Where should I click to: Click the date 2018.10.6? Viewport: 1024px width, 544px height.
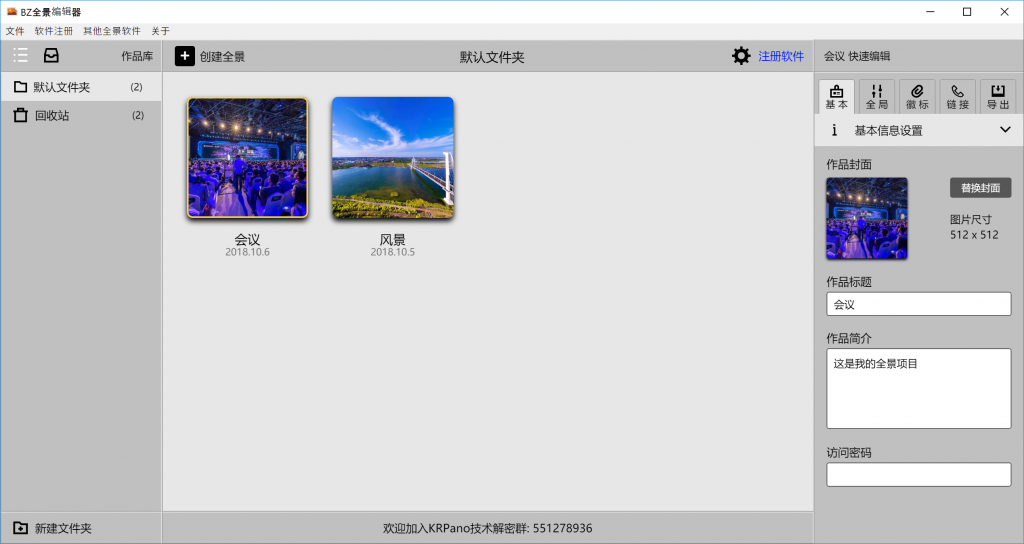point(248,252)
